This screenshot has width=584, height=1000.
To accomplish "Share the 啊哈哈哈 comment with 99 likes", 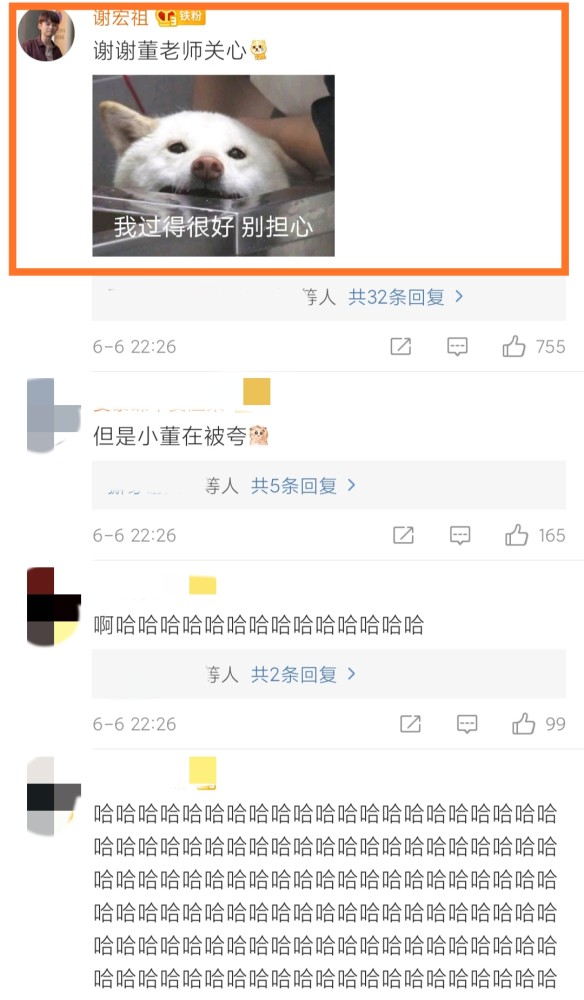I will click(x=410, y=724).
